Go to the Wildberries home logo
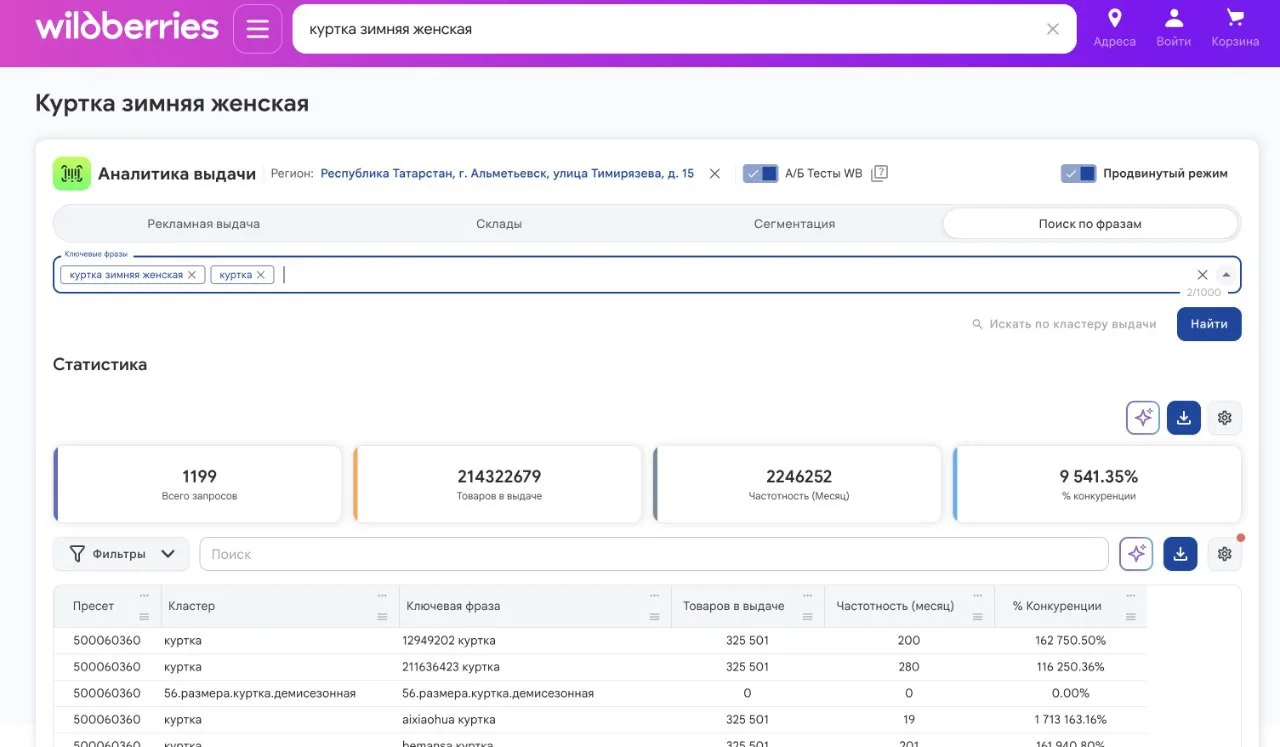The height and width of the screenshot is (747, 1280). [127, 27]
